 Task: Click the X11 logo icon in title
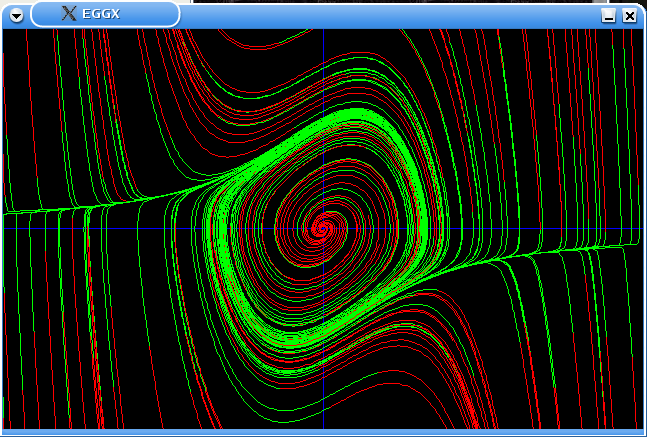click(69, 14)
